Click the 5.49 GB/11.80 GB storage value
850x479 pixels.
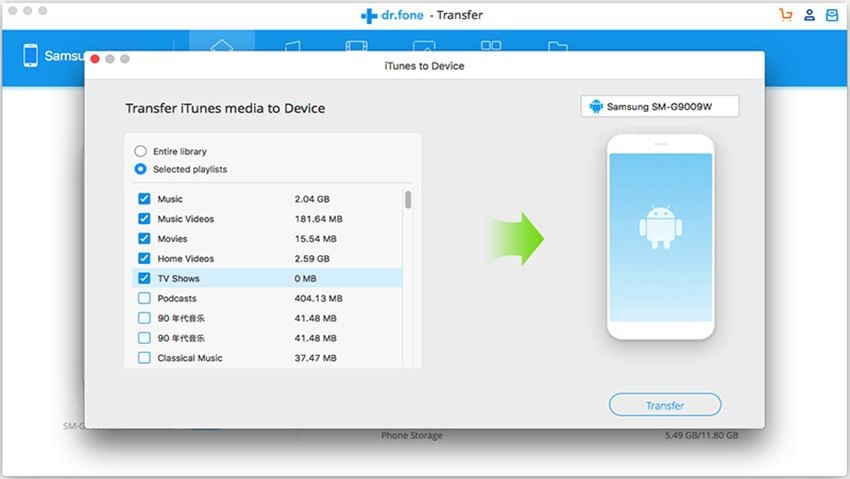[x=701, y=435]
